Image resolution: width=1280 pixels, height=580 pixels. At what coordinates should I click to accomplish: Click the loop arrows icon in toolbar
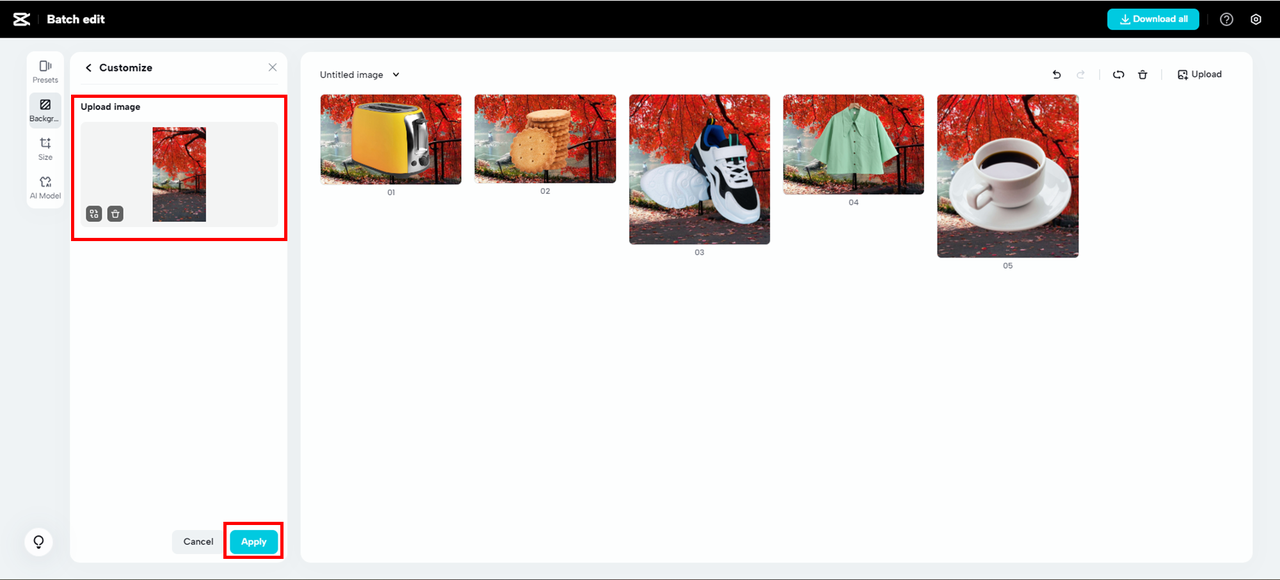click(x=1118, y=75)
